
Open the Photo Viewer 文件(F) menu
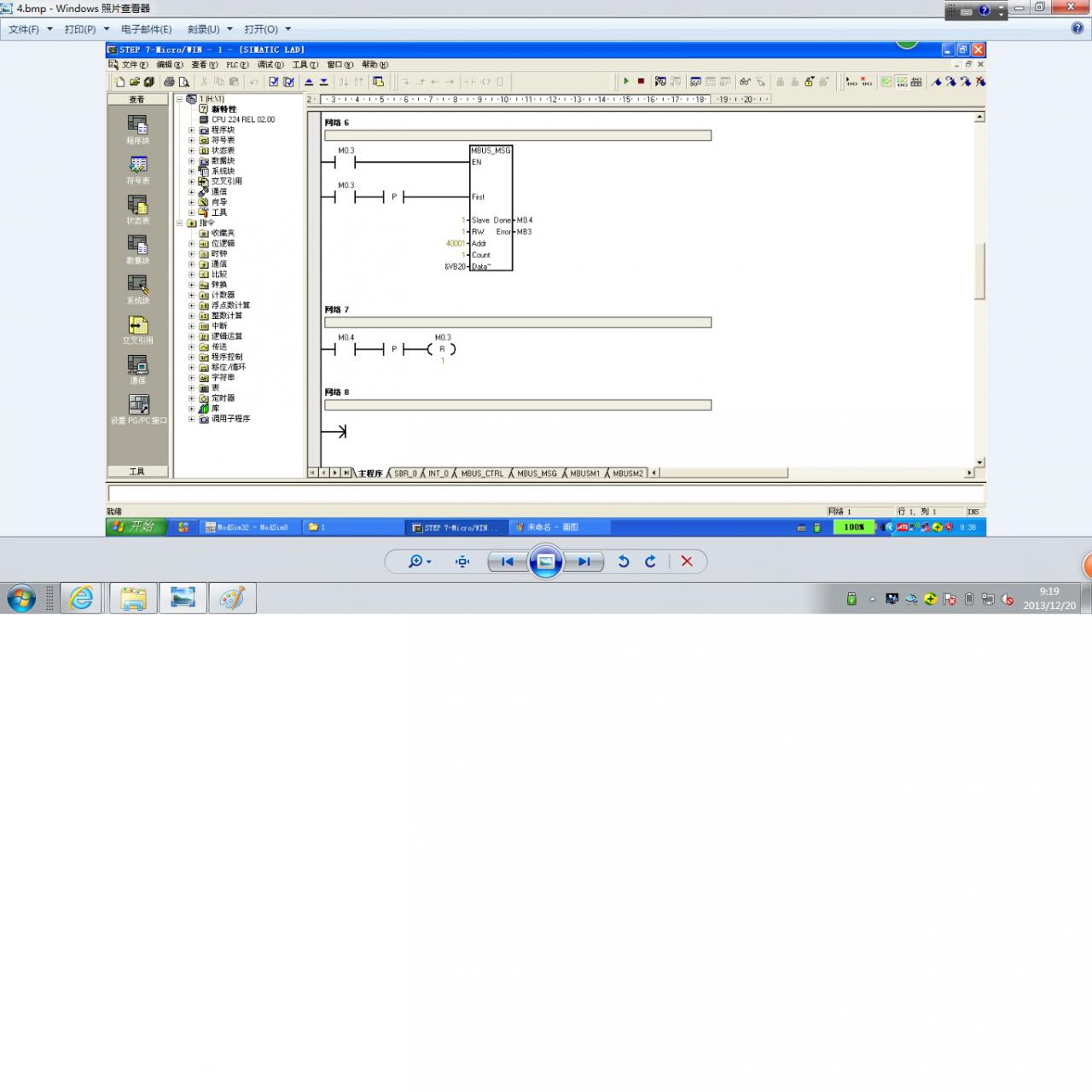click(30, 29)
